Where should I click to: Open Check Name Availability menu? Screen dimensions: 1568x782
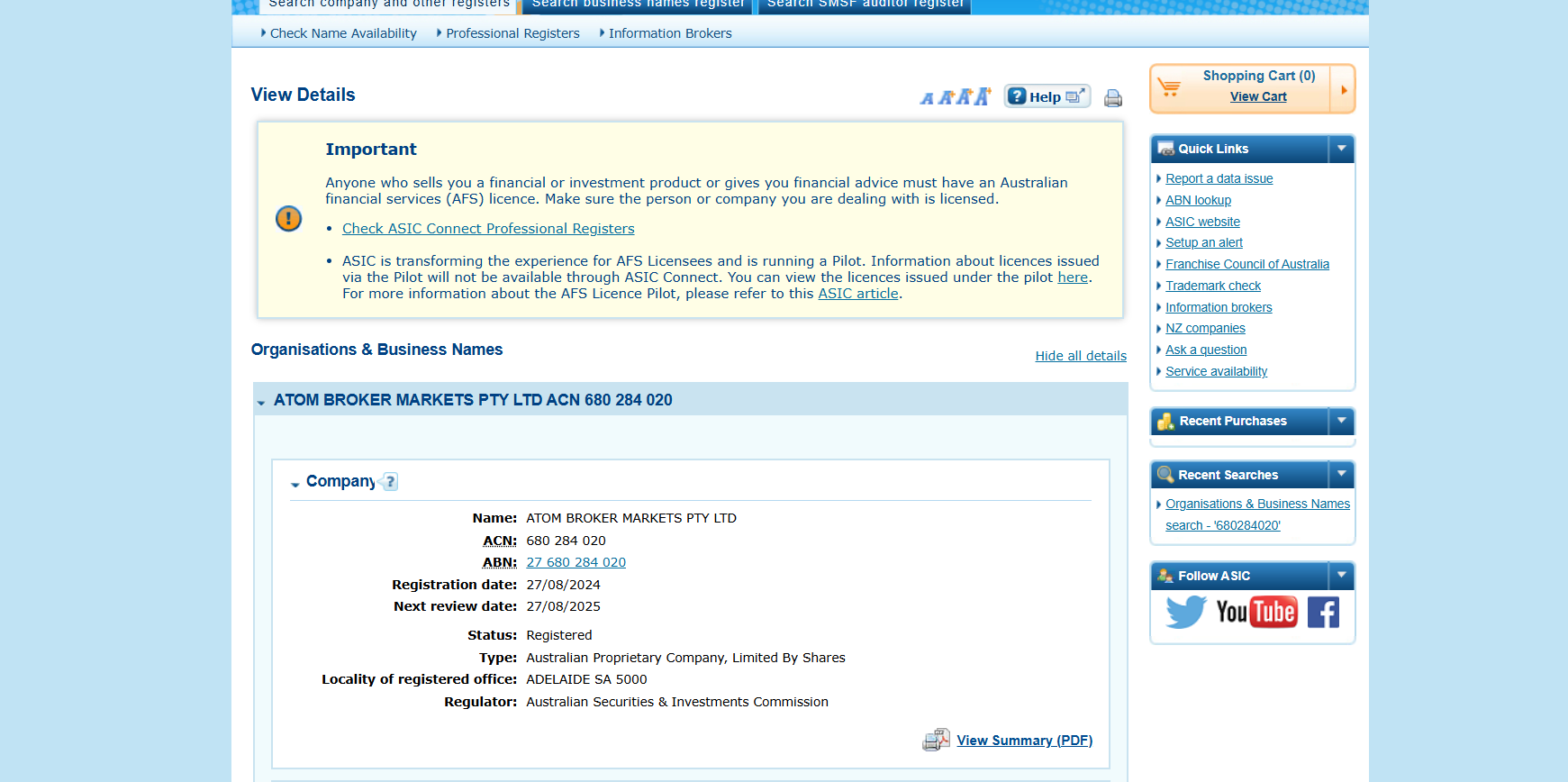click(343, 33)
